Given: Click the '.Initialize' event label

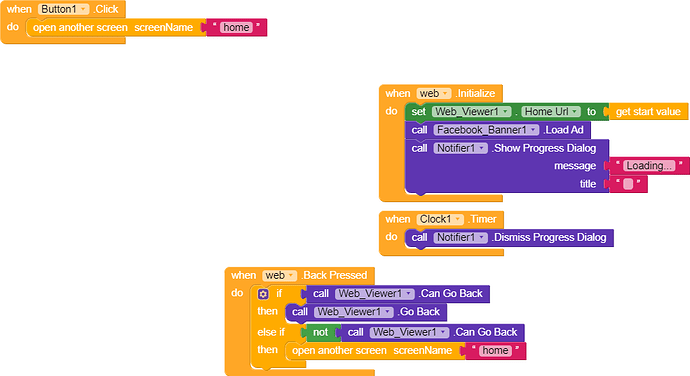Looking at the screenshot, I should (x=475, y=93).
